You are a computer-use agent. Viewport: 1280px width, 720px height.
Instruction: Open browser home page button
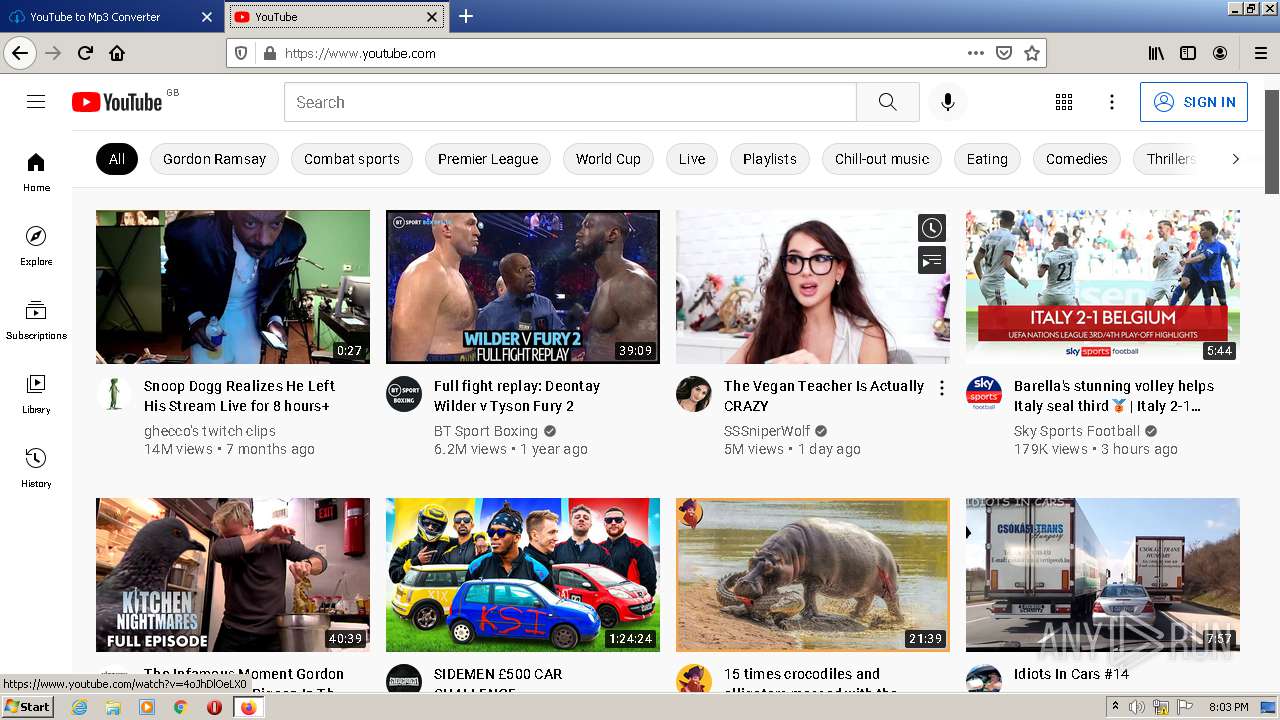coord(117,53)
